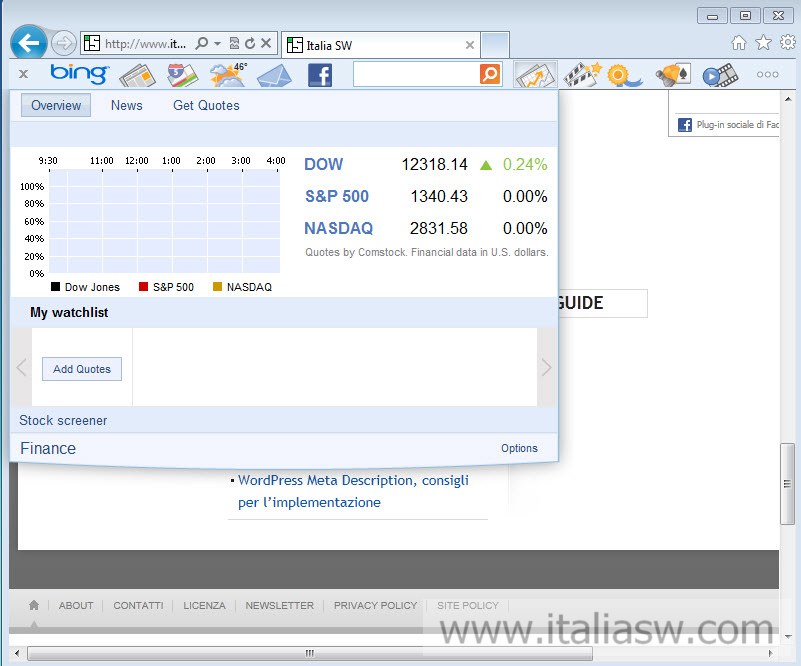The width and height of the screenshot is (801, 666).
Task: Switch to the News tab in the Finance panel
Action: click(x=127, y=105)
